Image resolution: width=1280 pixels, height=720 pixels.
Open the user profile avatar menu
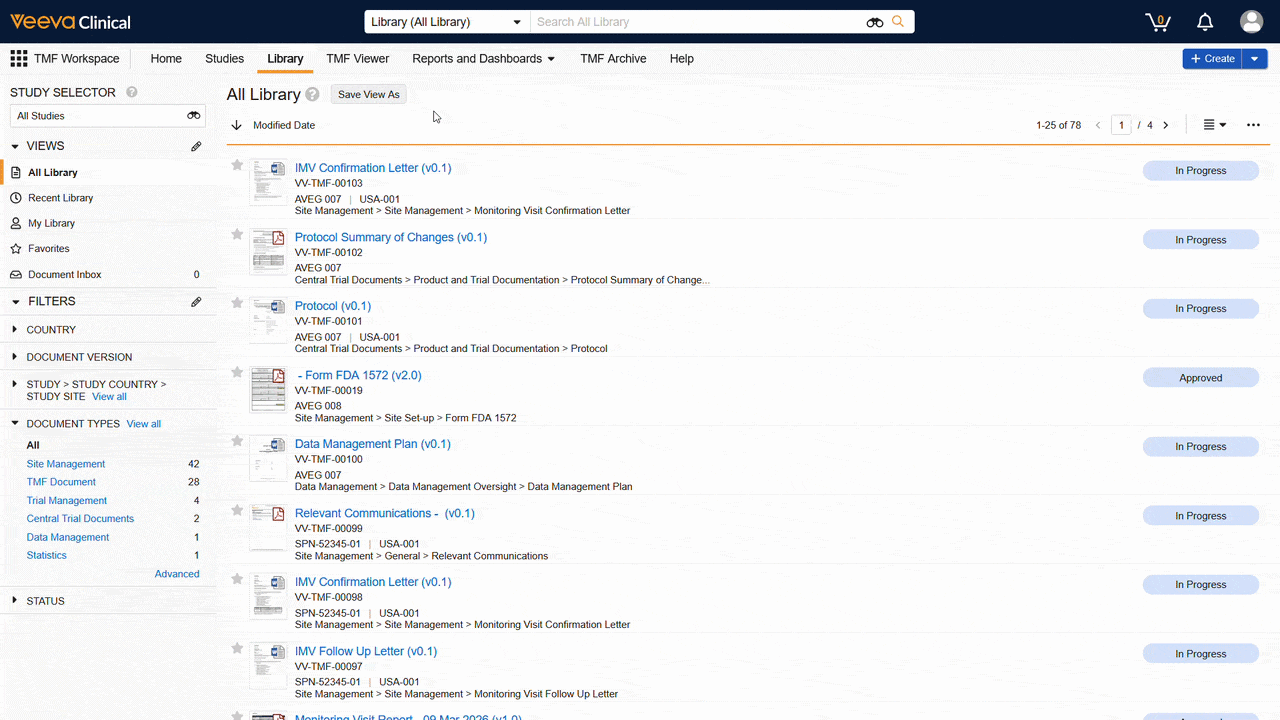[x=1251, y=21]
